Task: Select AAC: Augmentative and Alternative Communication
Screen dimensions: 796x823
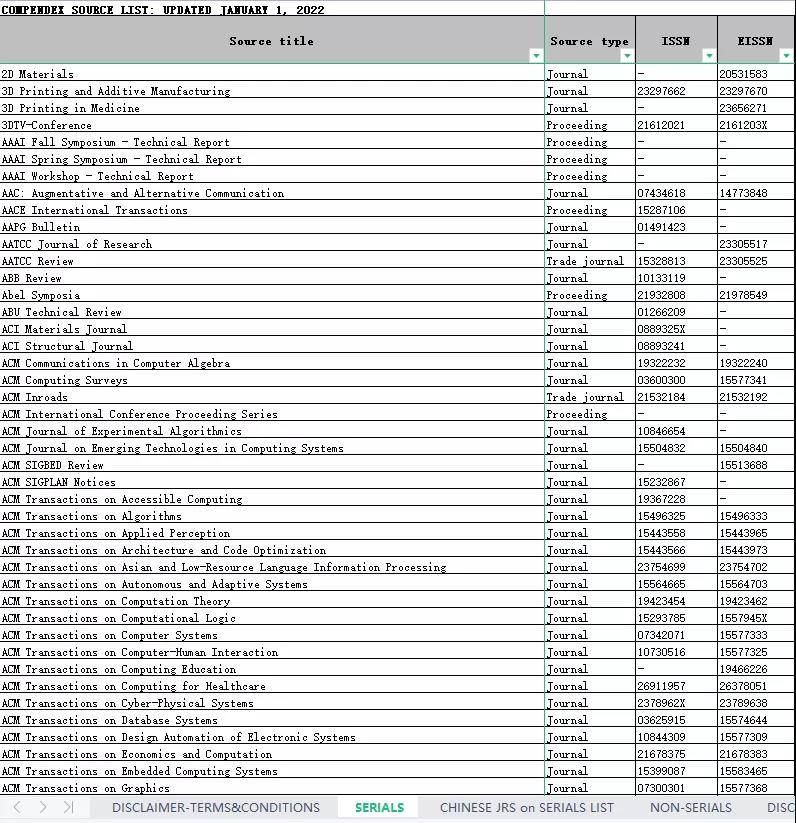Action: tap(272, 193)
